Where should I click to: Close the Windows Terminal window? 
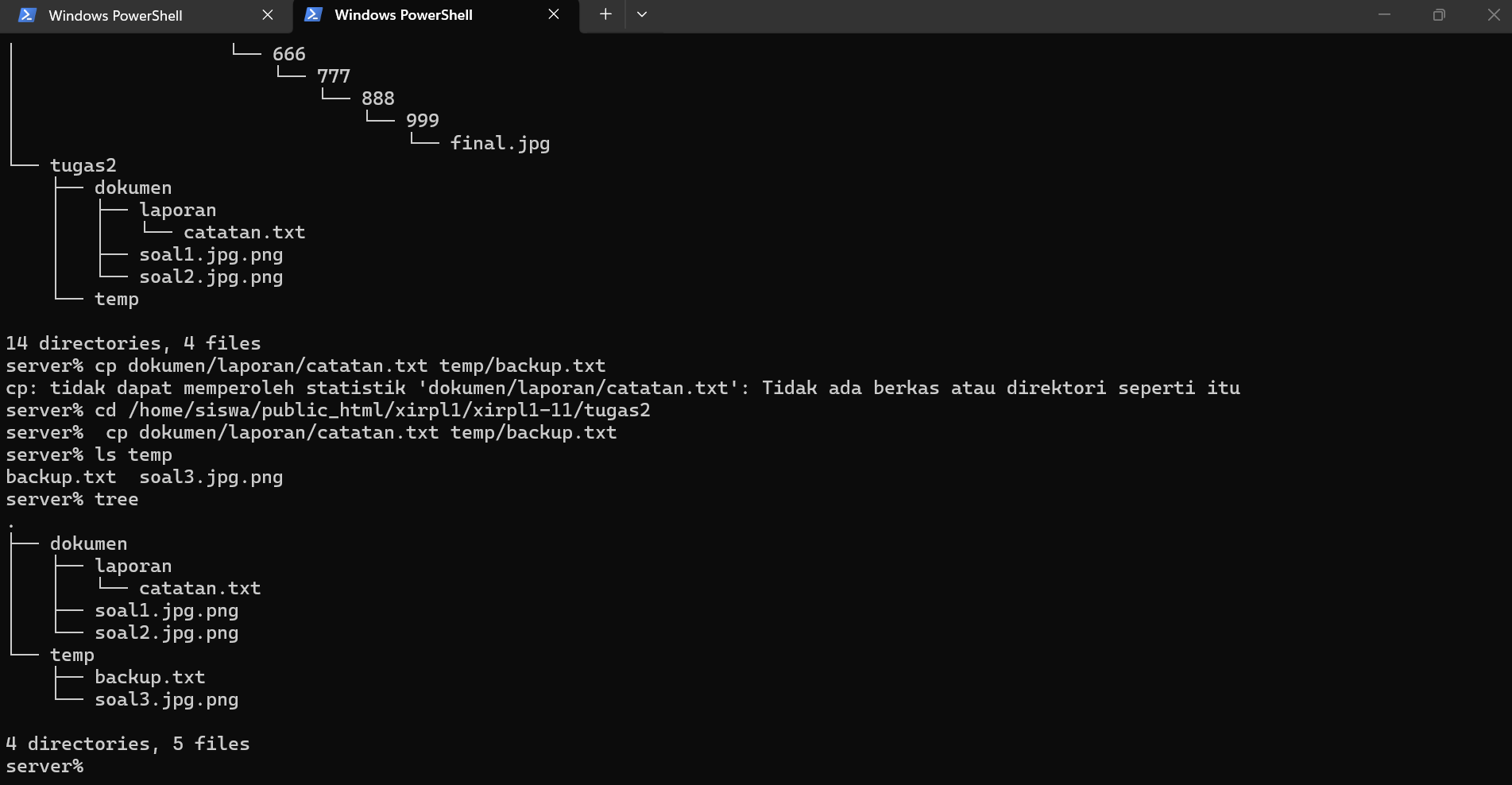click(1493, 14)
